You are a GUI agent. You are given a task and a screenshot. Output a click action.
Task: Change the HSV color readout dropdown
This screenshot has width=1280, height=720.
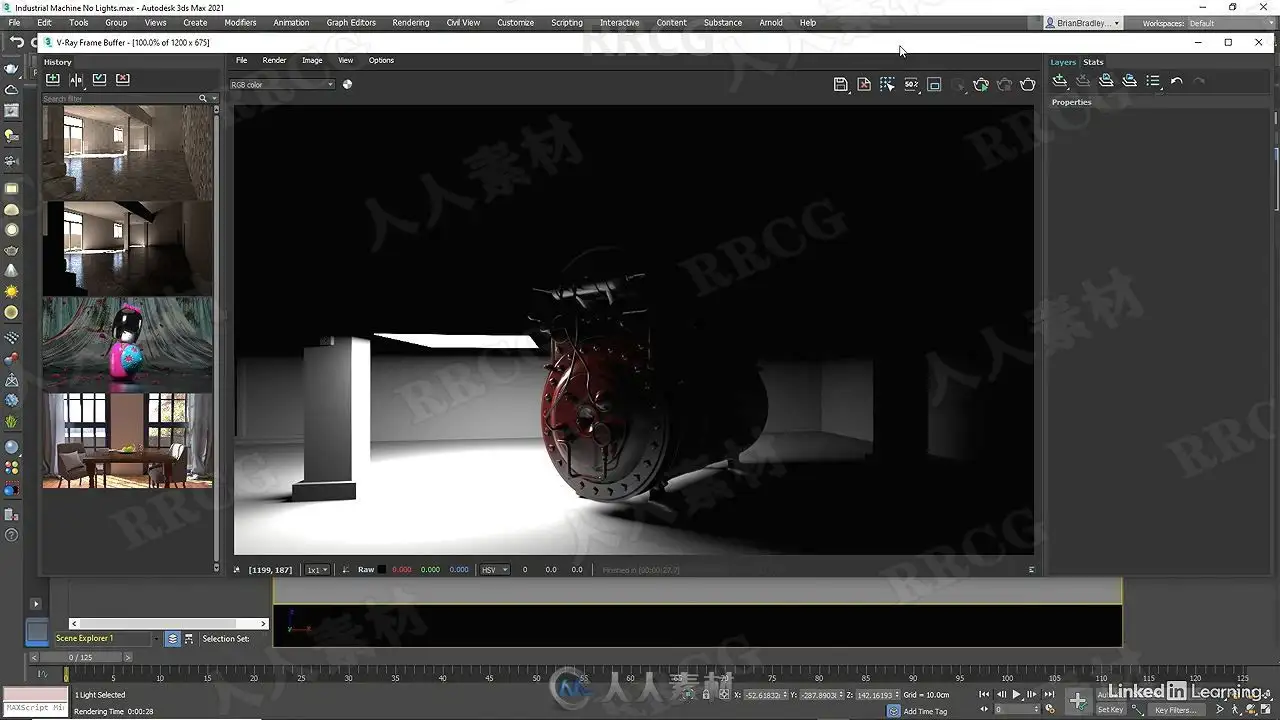tap(494, 570)
